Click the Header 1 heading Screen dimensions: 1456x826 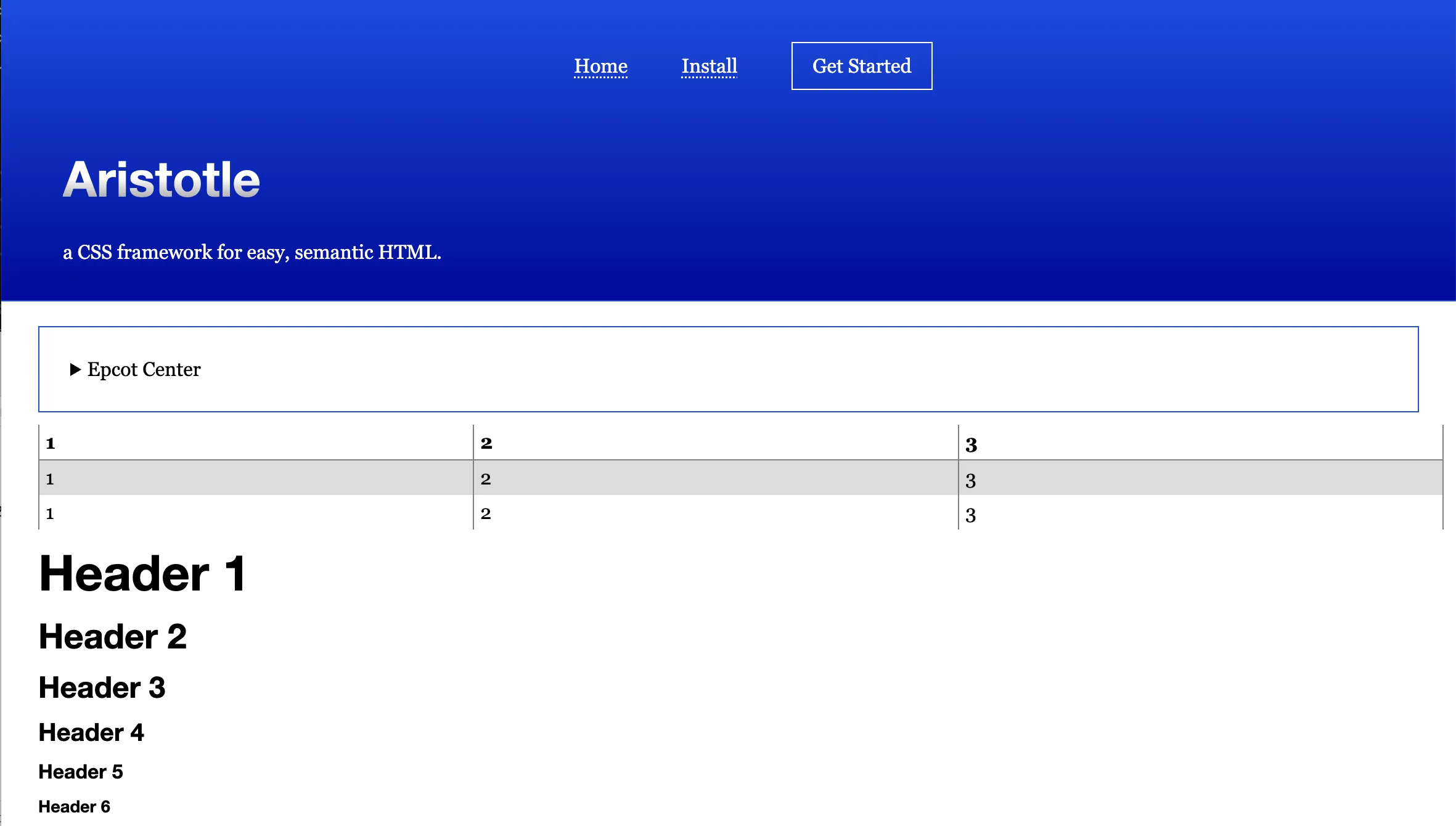tap(142, 574)
